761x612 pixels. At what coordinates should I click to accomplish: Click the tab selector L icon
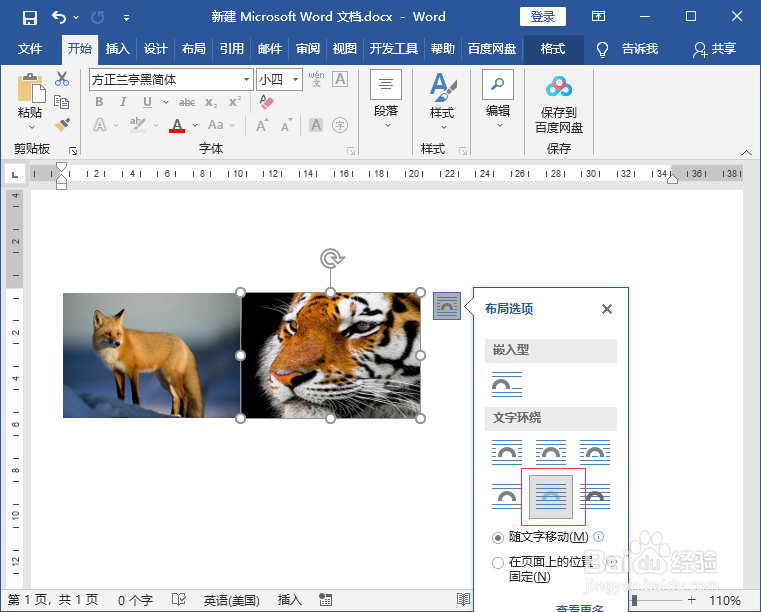pyautogui.click(x=15, y=174)
